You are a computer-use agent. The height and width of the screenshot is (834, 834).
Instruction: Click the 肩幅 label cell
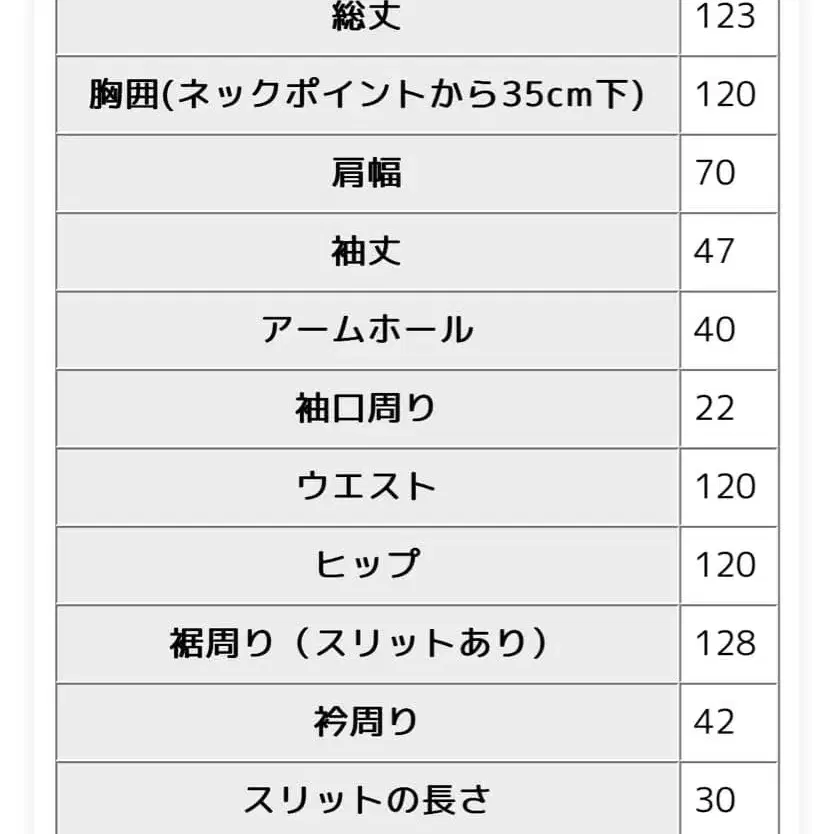(368, 173)
